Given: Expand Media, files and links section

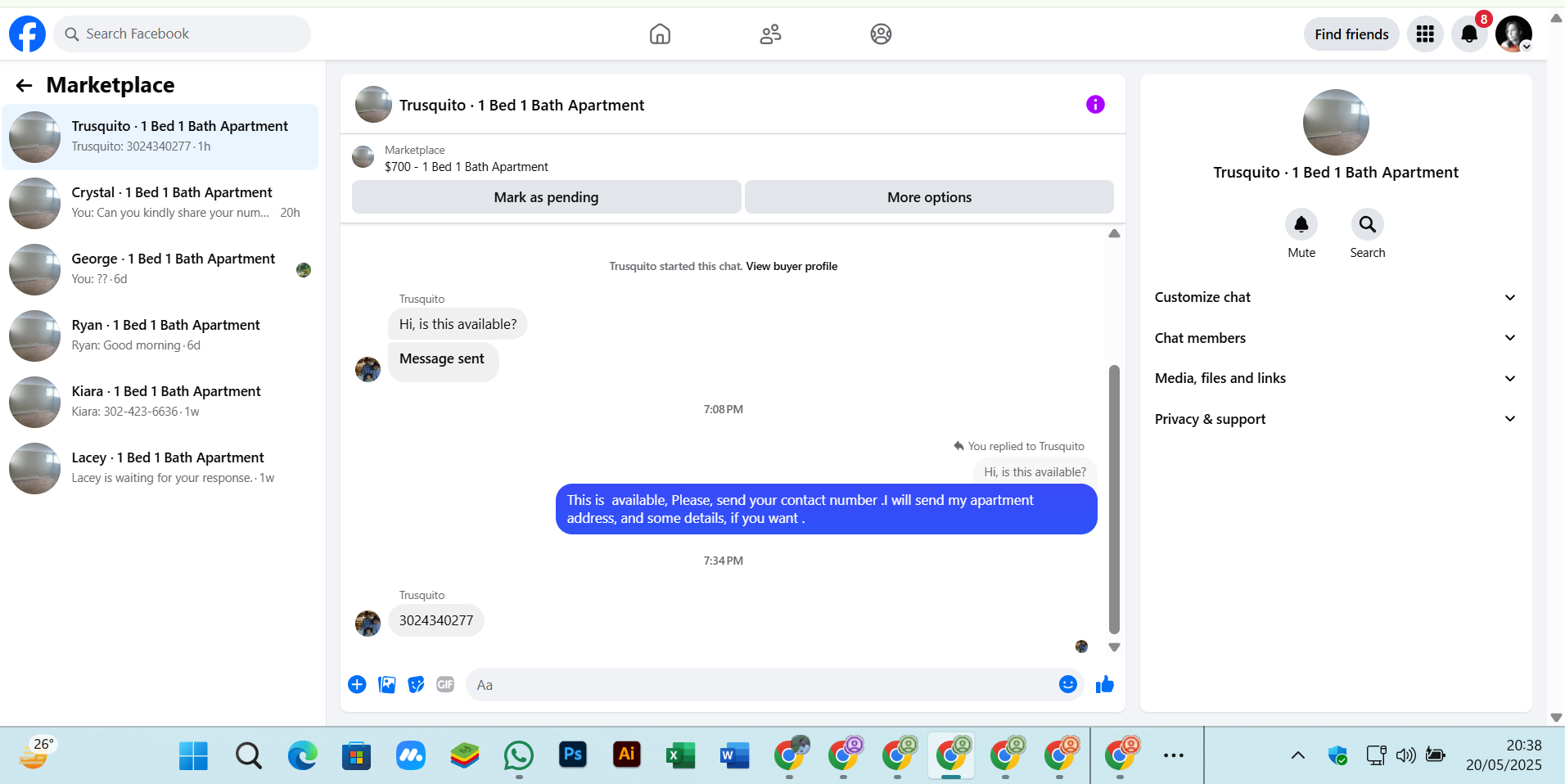Looking at the screenshot, I should [x=1336, y=378].
